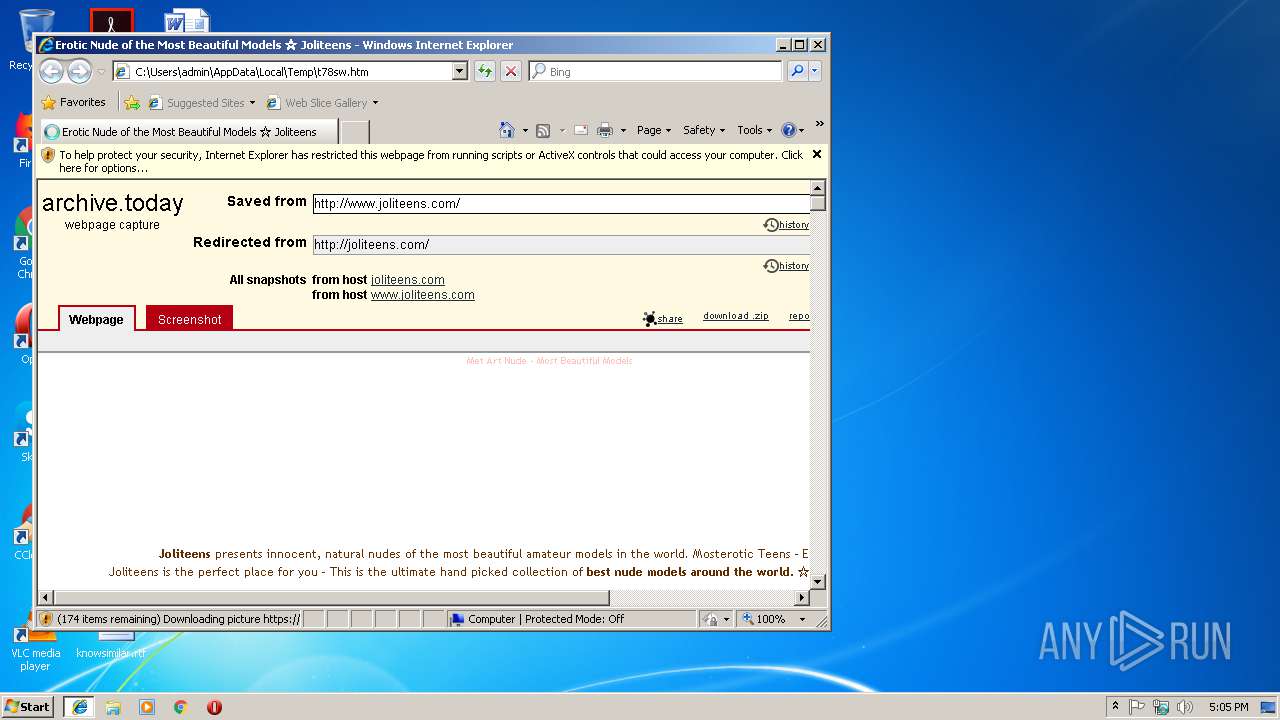Refresh the page using the green arrows icon
The width and height of the screenshot is (1280, 720).
point(485,71)
